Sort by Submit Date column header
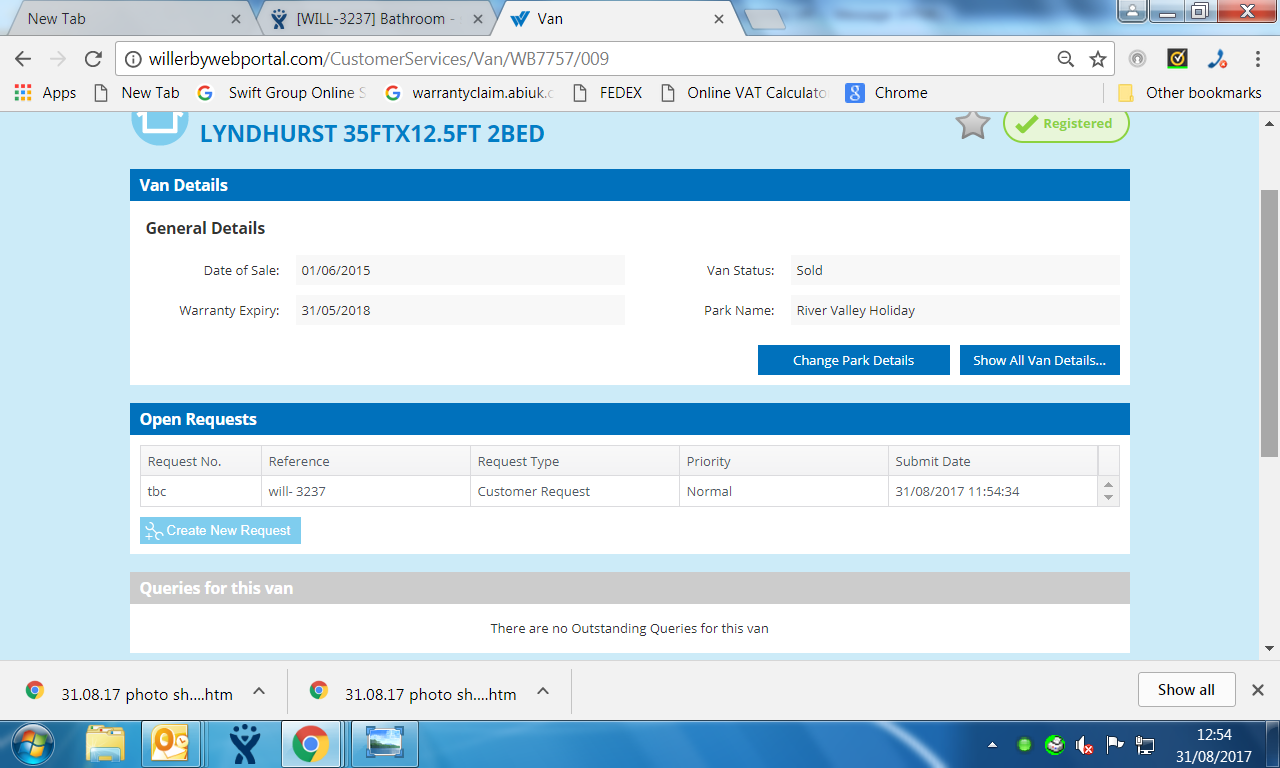The image size is (1280, 768). point(993,461)
